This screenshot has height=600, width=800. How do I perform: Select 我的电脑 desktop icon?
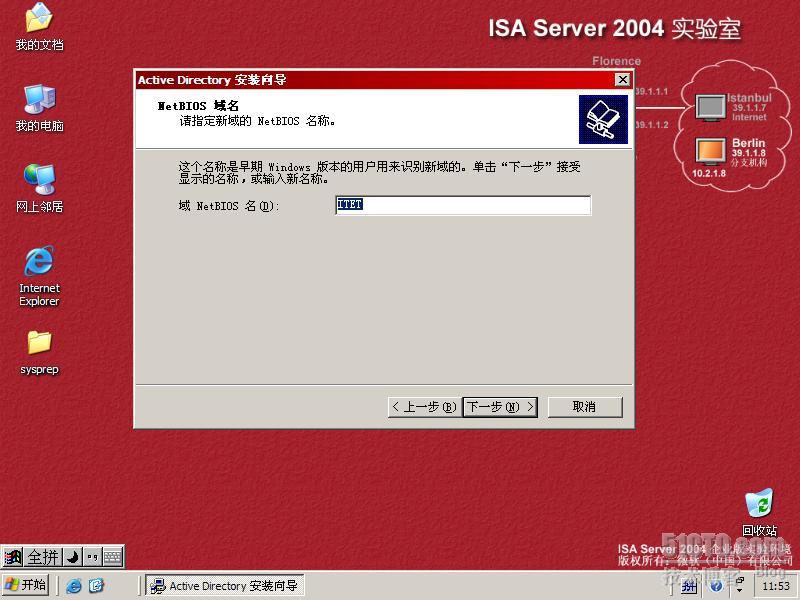[x=39, y=108]
